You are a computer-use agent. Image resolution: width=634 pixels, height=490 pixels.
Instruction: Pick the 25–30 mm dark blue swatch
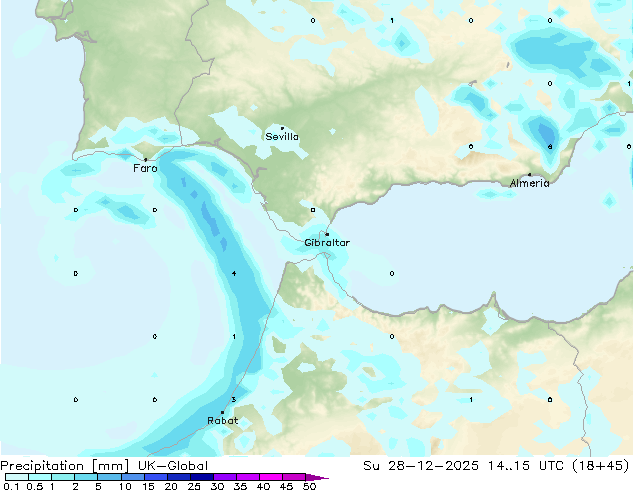202,477
